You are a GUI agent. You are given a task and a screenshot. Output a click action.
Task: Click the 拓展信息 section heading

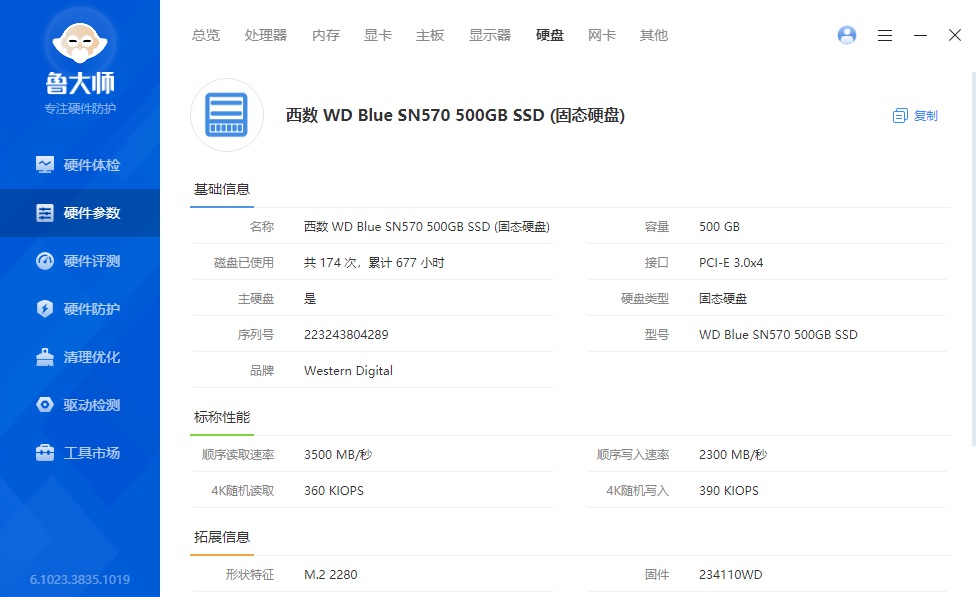pyautogui.click(x=221, y=537)
